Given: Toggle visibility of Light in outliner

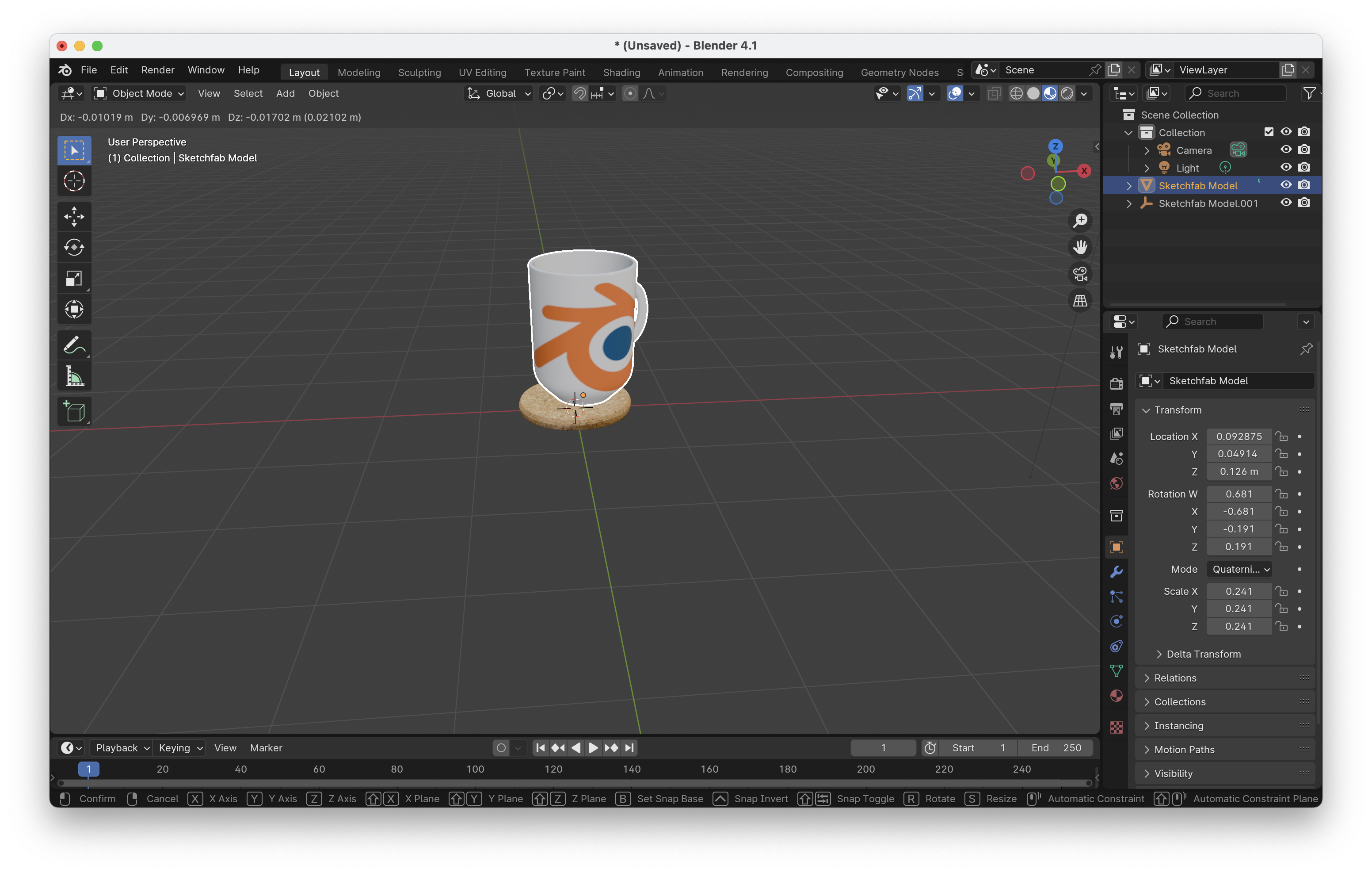Looking at the screenshot, I should coord(1285,168).
